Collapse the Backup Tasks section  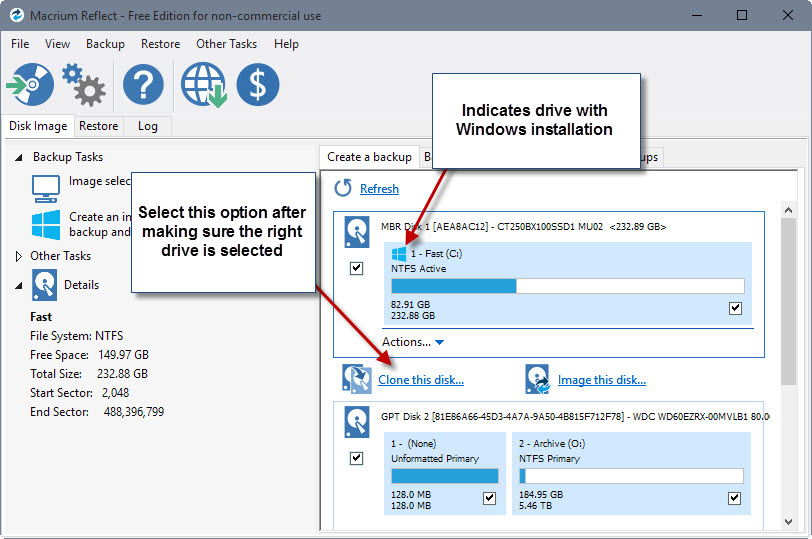[19, 157]
